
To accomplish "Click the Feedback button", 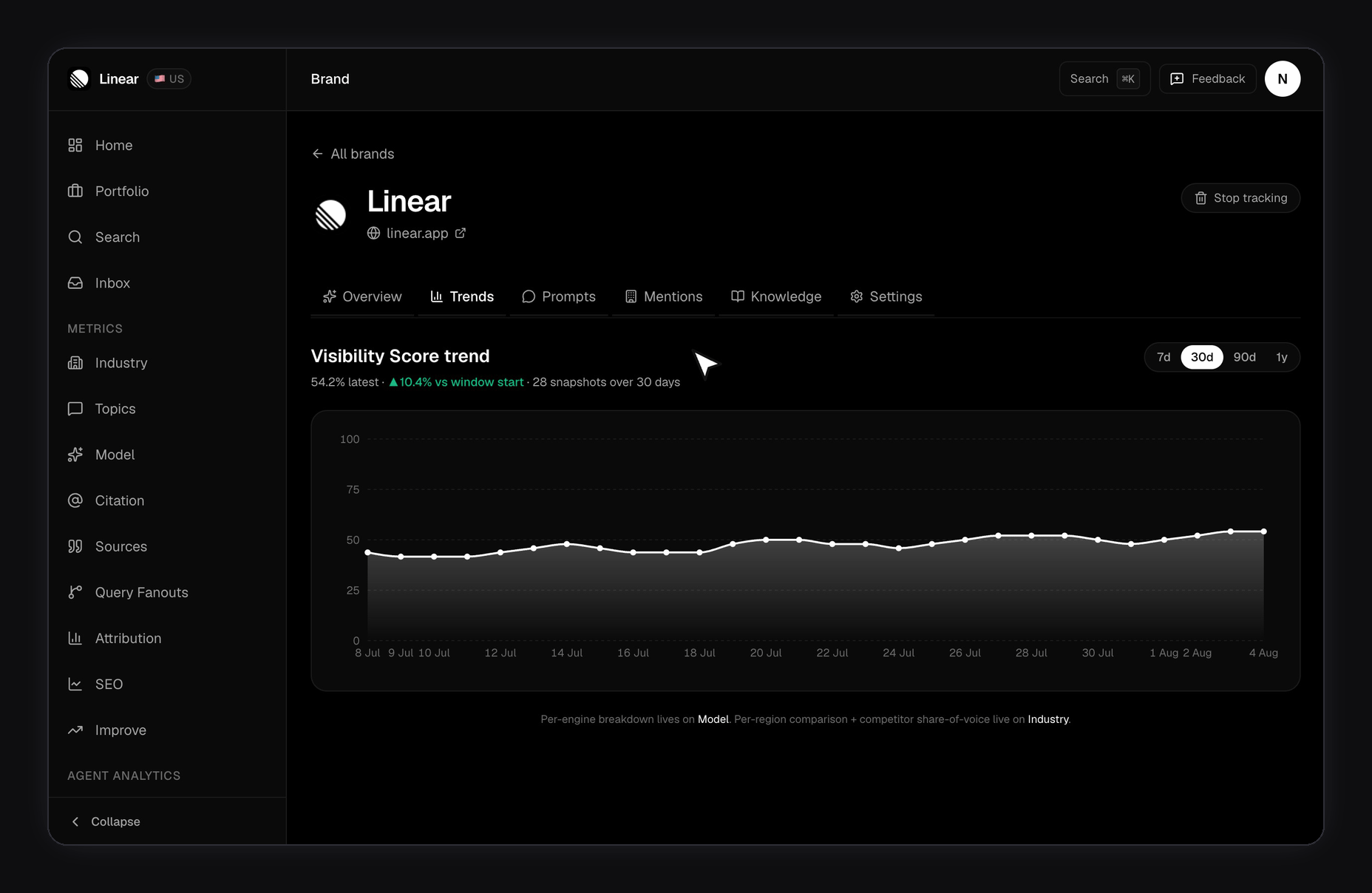I will pyautogui.click(x=1208, y=79).
